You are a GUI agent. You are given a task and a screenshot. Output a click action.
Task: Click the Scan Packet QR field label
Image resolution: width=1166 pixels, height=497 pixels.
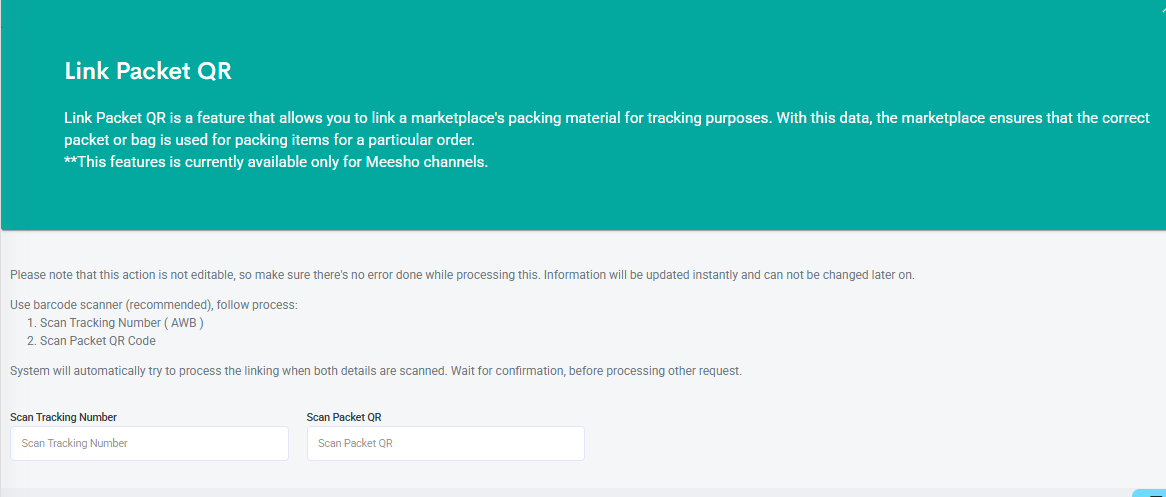pyautogui.click(x=344, y=417)
